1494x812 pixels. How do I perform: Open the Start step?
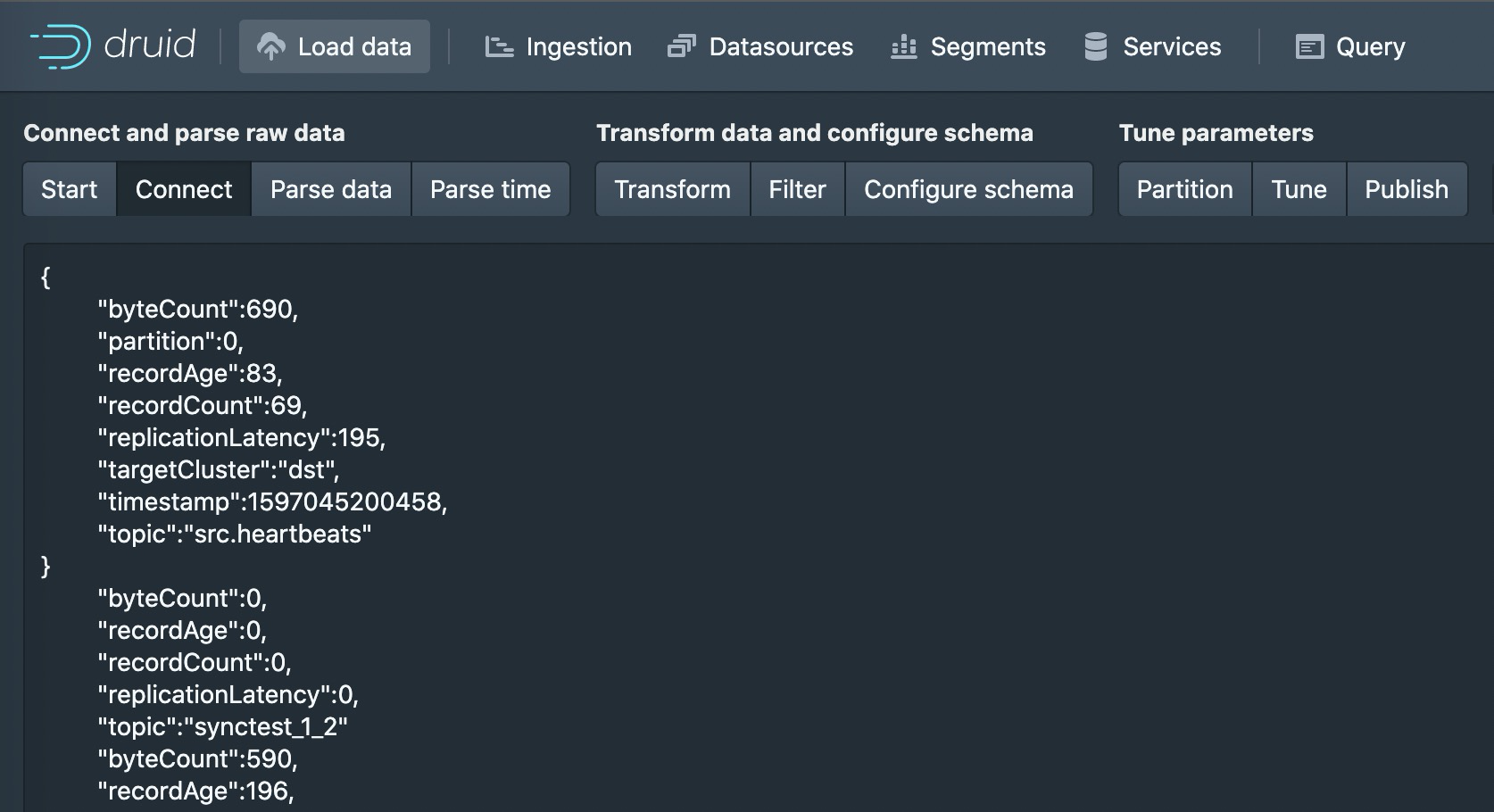[x=70, y=189]
